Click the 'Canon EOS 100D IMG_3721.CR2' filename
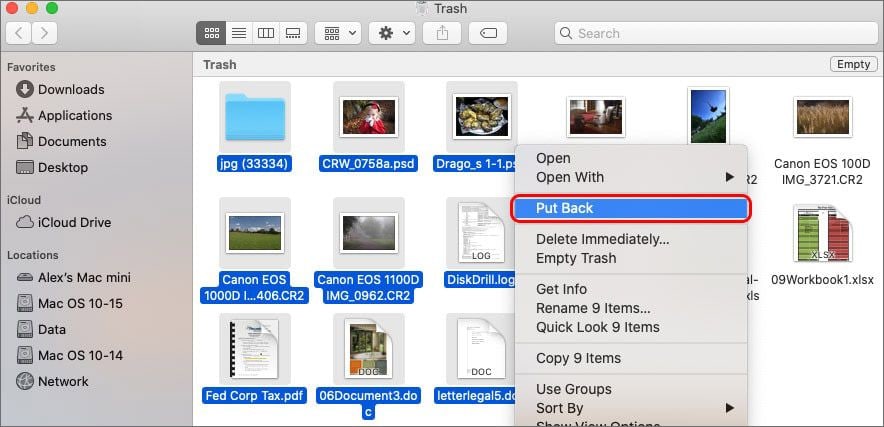This screenshot has height=427, width=884. 822,172
